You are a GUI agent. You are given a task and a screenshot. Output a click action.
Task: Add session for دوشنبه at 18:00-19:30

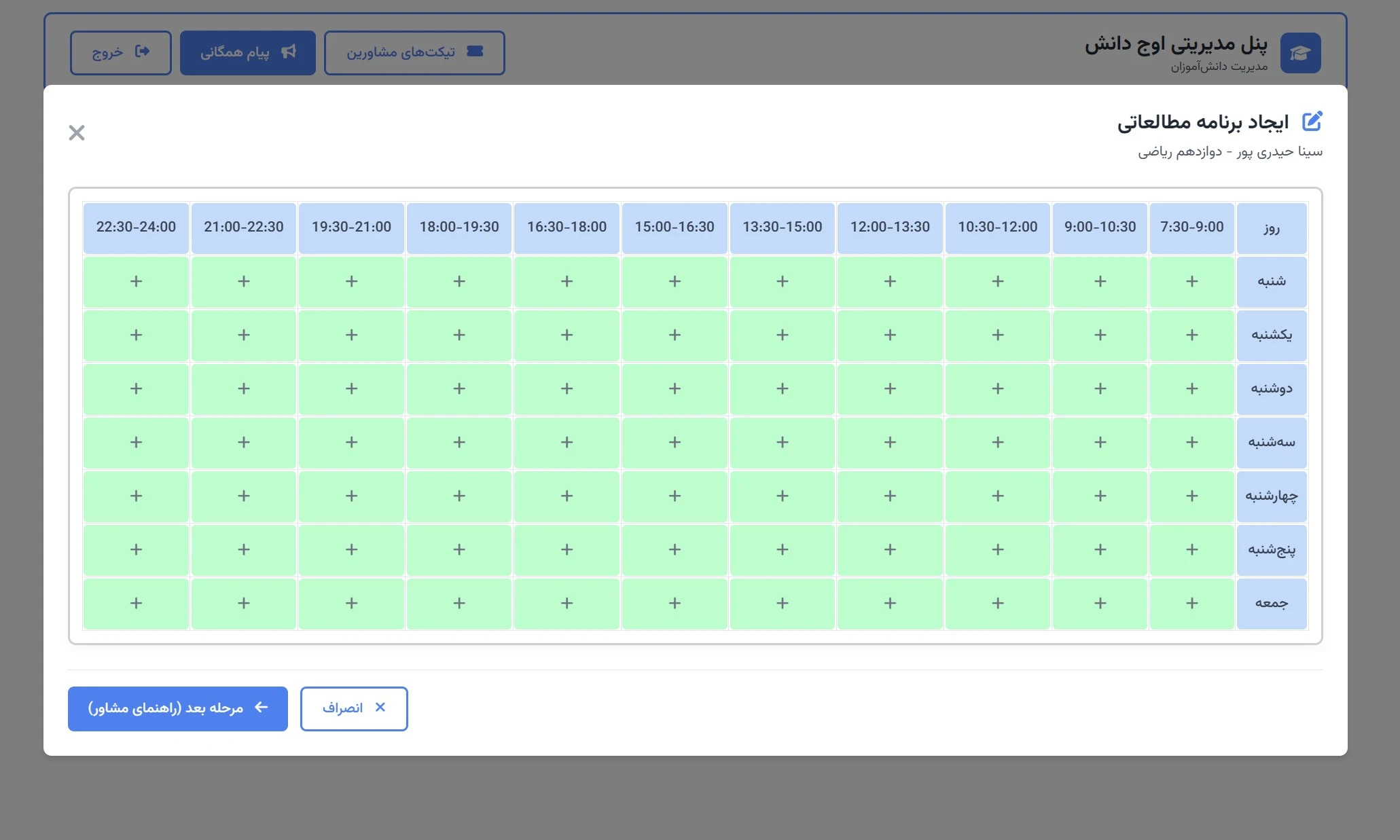pyautogui.click(x=459, y=388)
